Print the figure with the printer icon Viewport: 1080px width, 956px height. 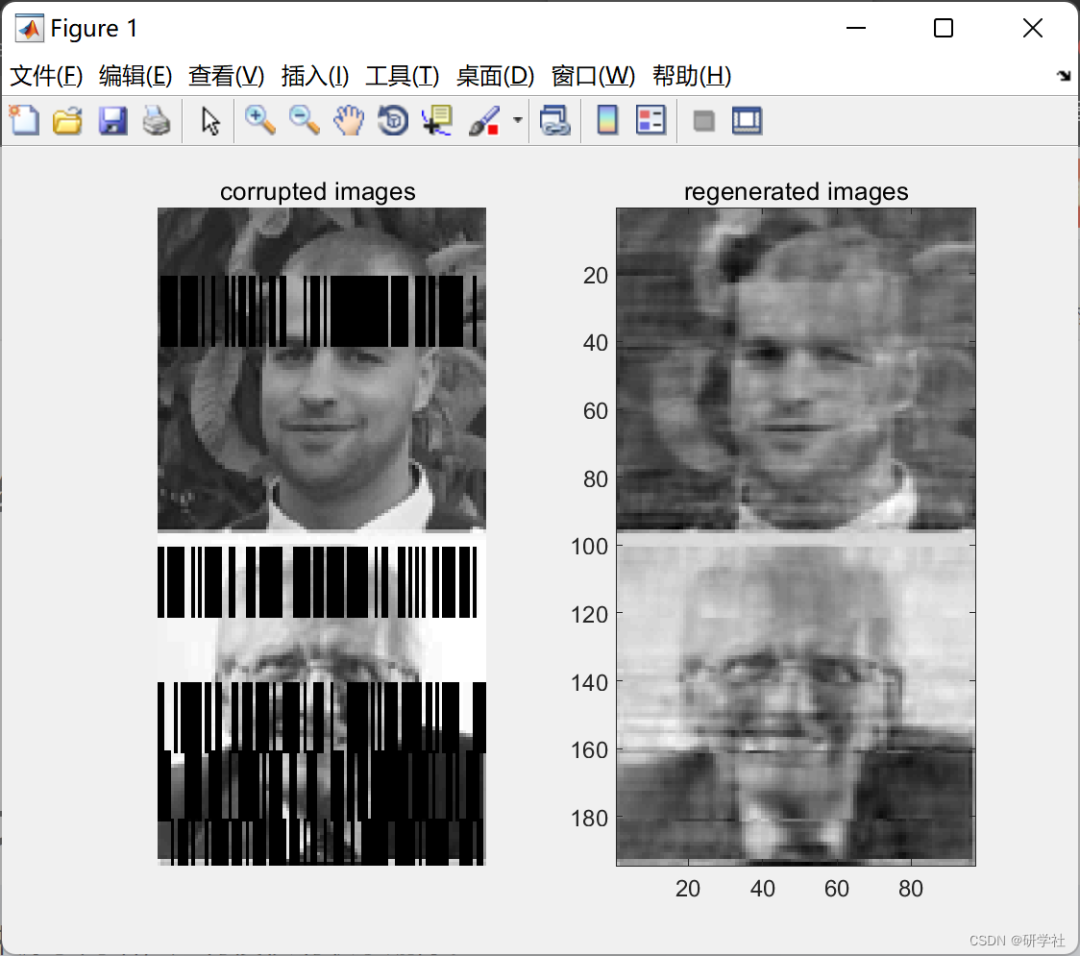[x=156, y=121]
